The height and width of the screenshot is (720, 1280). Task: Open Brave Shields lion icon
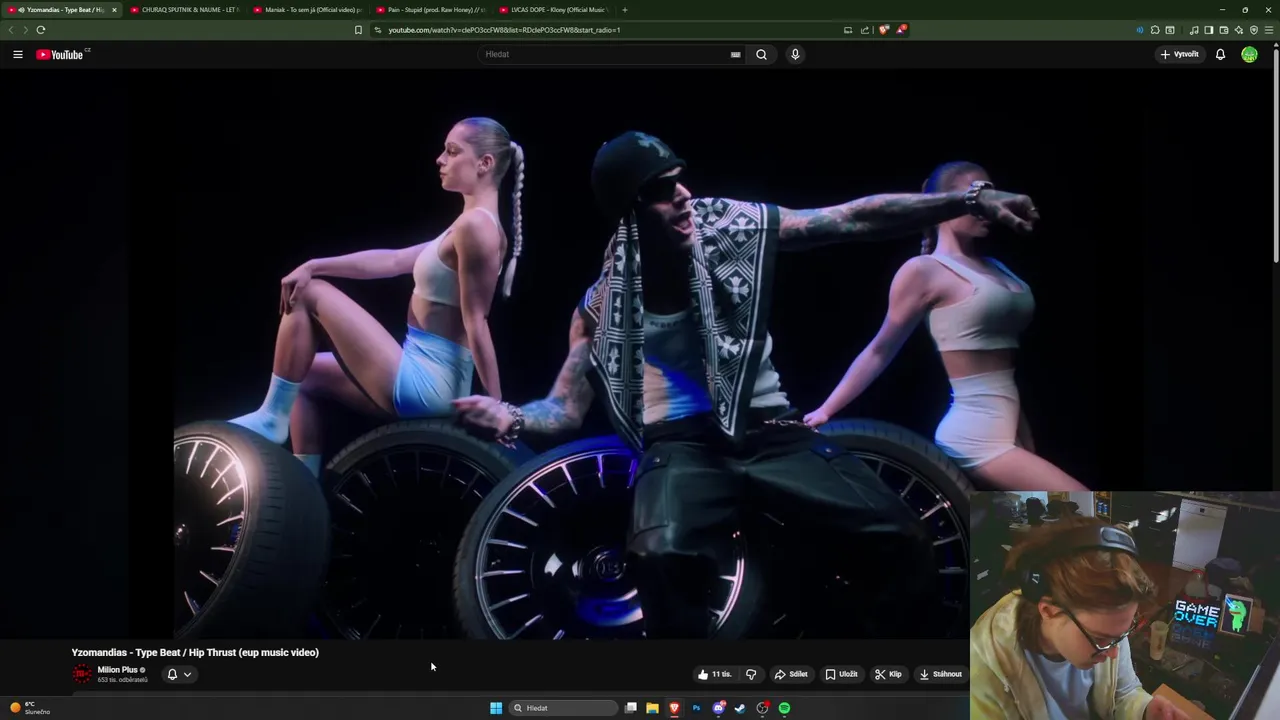(x=883, y=30)
